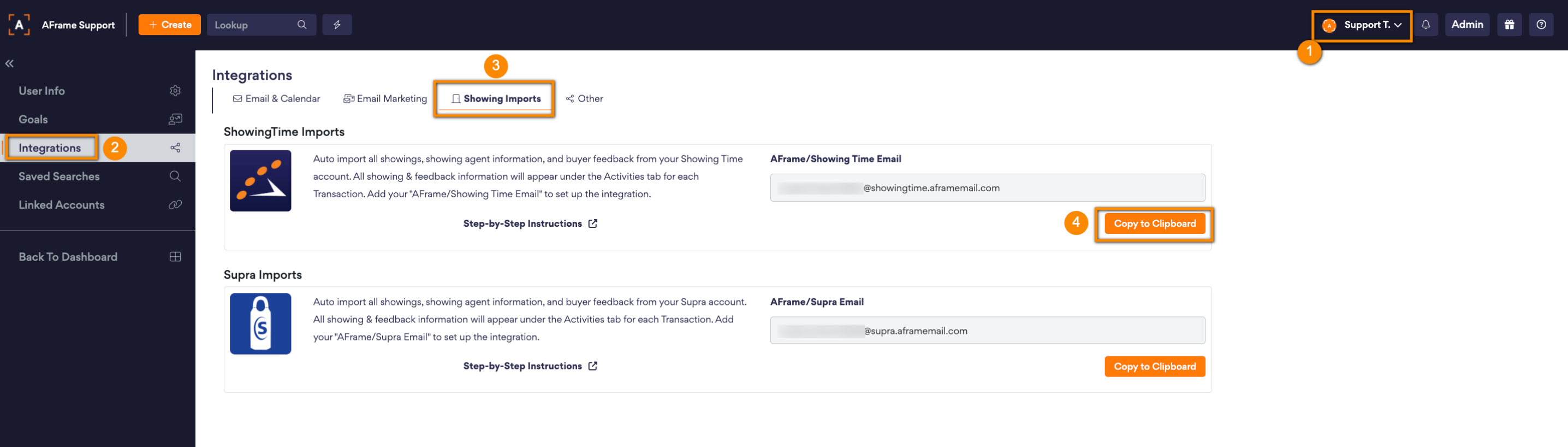
Task: Copy Supra email to clipboard
Action: click(1155, 367)
